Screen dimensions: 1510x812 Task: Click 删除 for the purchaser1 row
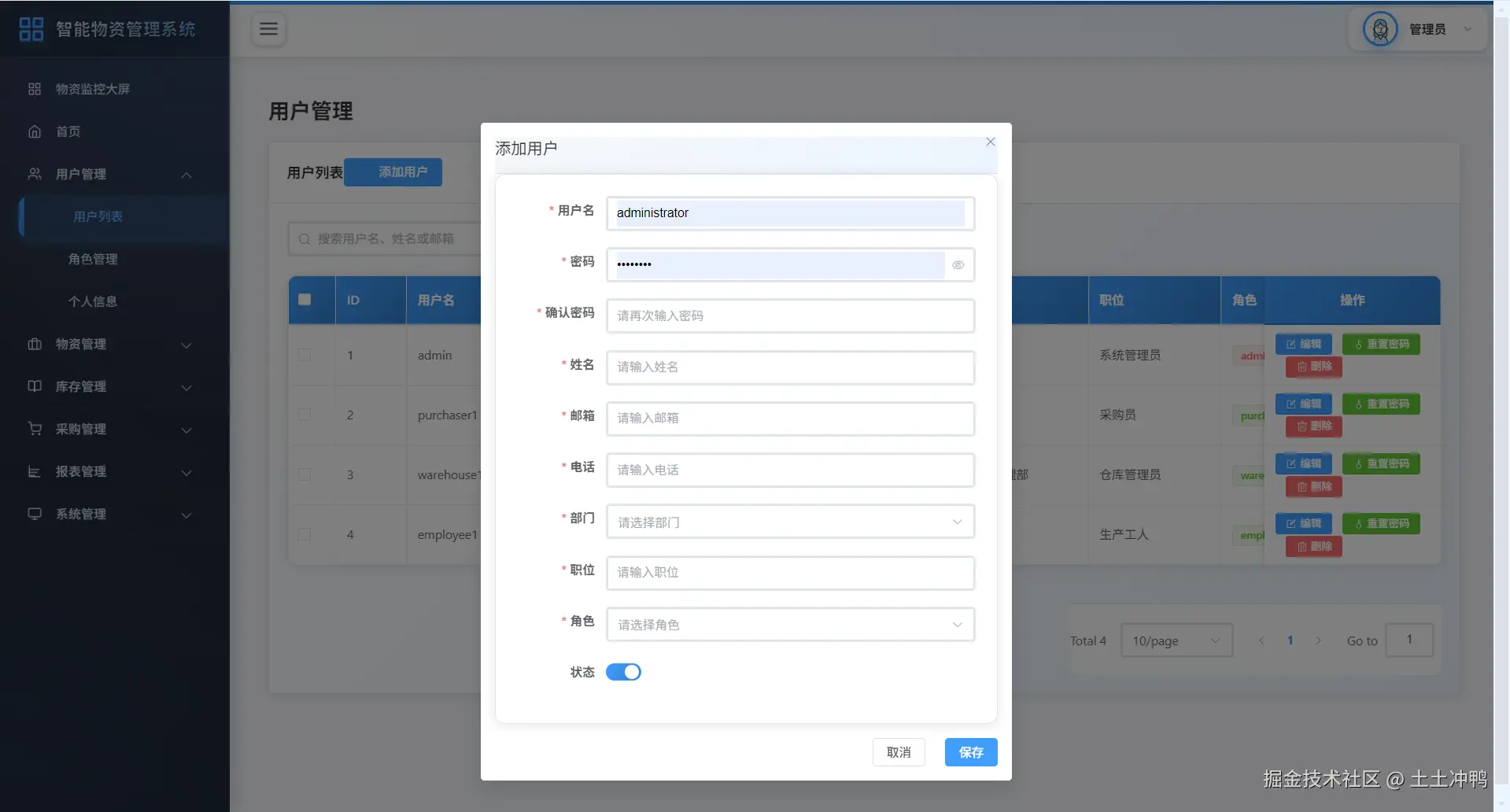pyautogui.click(x=1314, y=426)
